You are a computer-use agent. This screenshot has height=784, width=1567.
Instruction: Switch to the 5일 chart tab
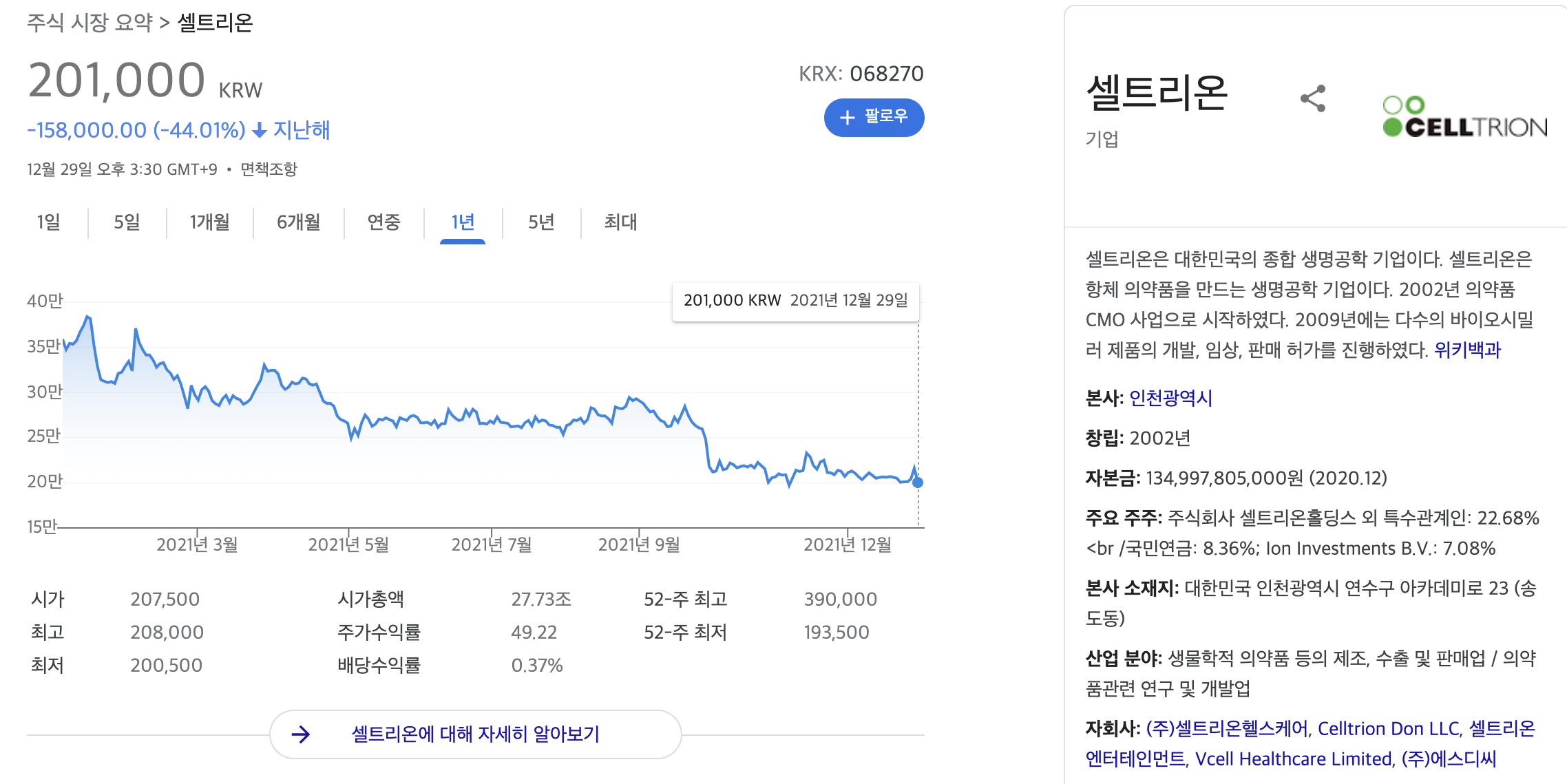pos(127,222)
